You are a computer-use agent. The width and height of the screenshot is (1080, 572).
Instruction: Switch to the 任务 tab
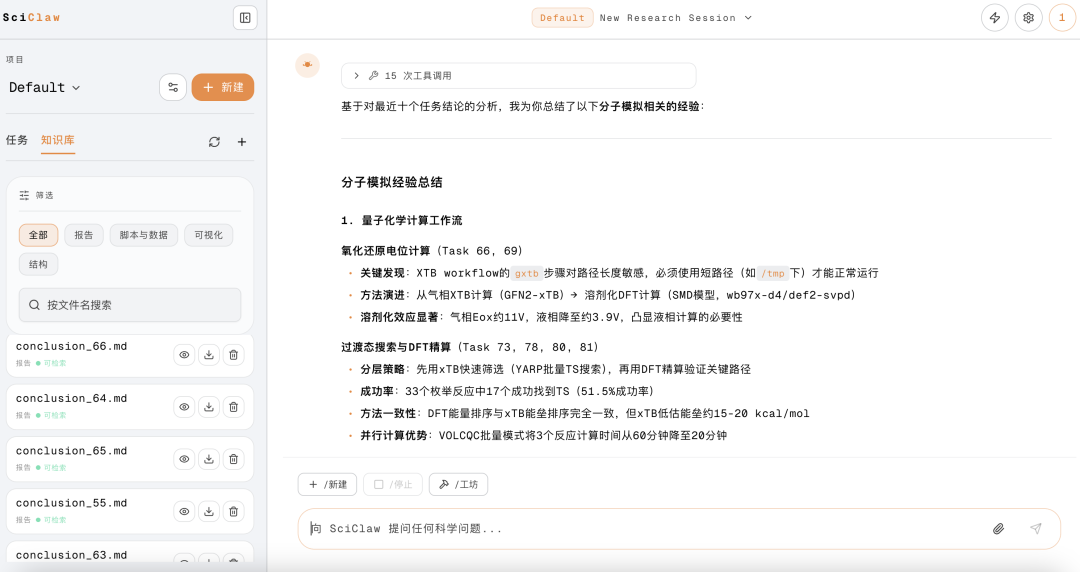coord(17,141)
